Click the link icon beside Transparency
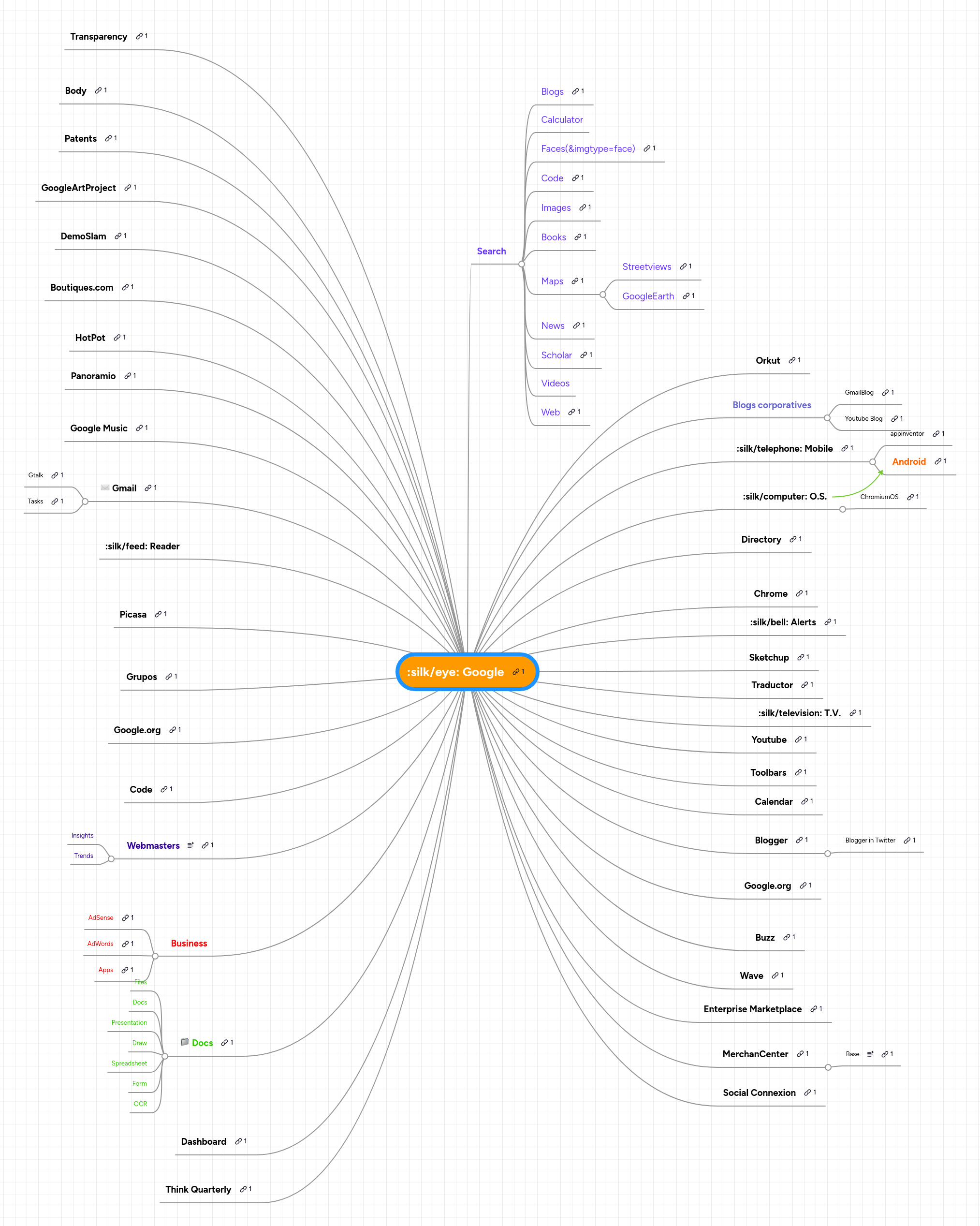 [139, 36]
